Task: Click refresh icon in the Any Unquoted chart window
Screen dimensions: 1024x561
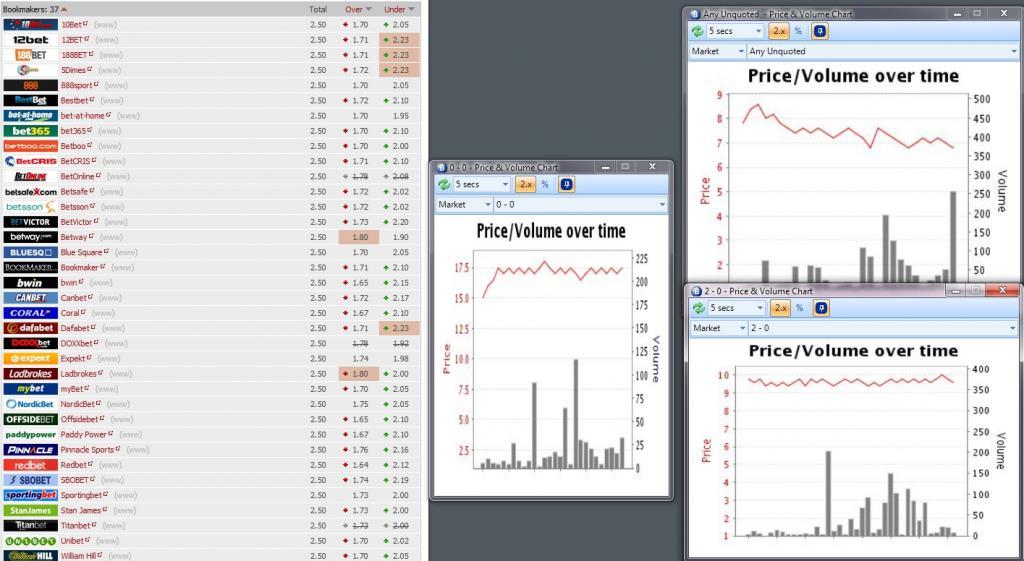Action: pos(697,31)
